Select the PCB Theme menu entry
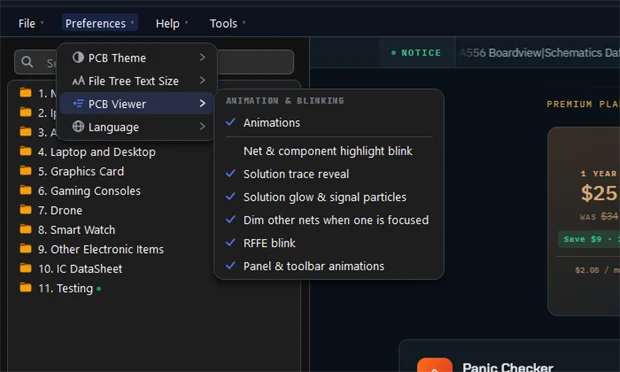The image size is (620, 372). click(136, 58)
